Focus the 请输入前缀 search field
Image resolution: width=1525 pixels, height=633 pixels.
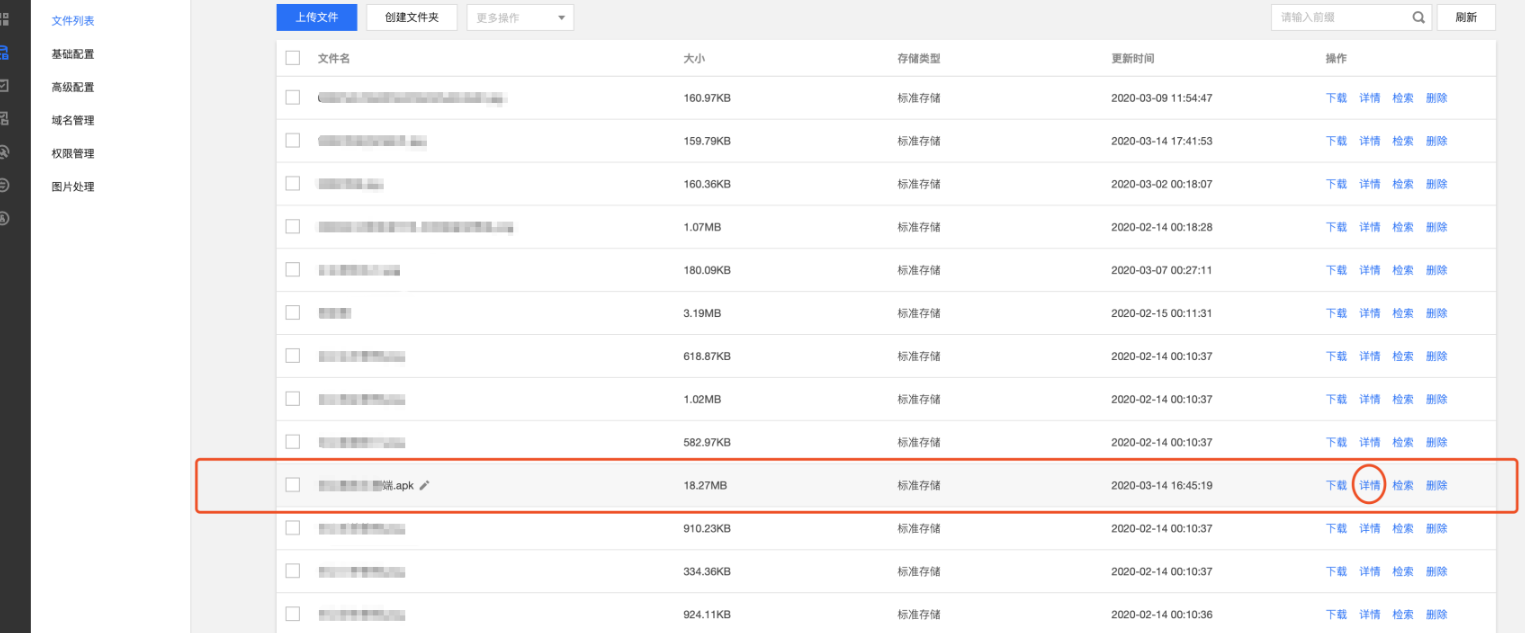[1340, 17]
